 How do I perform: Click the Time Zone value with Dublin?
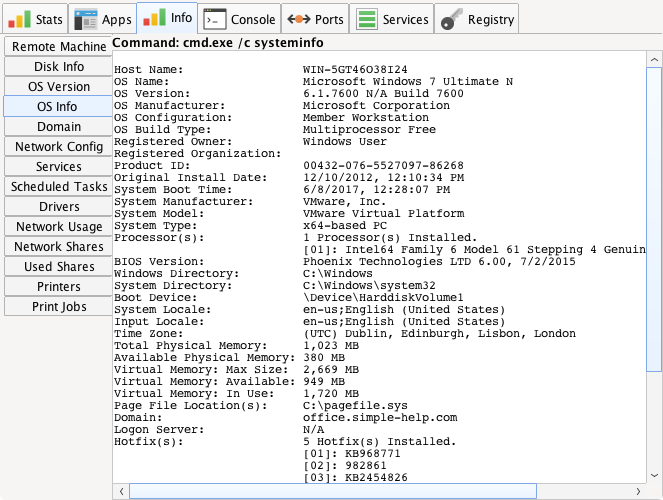tap(439, 333)
